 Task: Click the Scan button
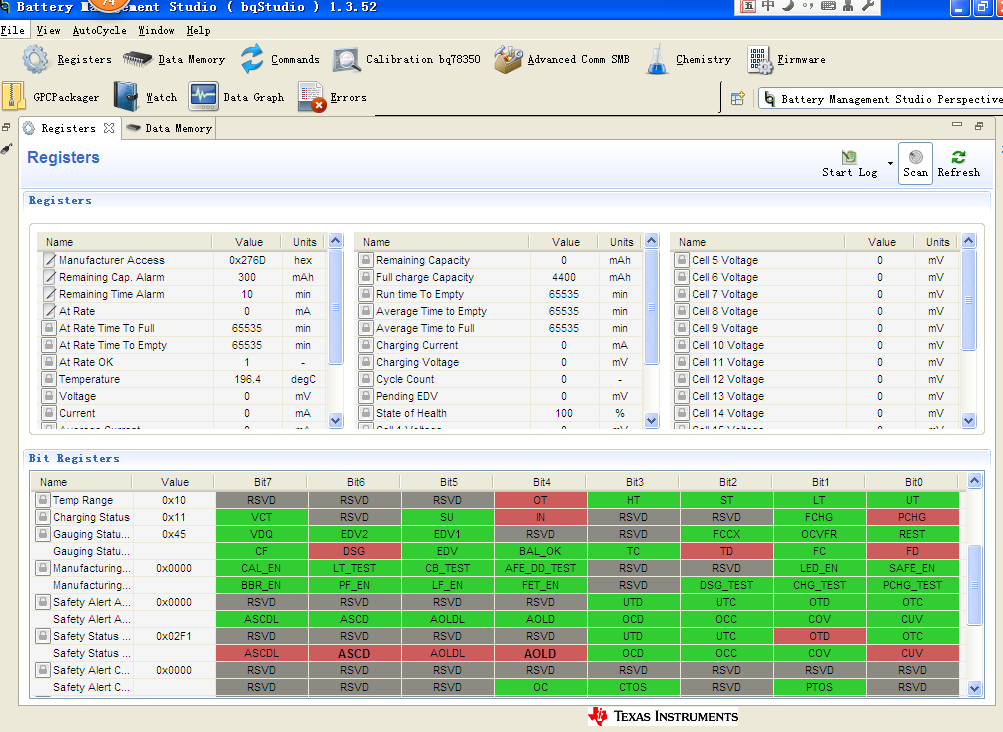click(915, 164)
